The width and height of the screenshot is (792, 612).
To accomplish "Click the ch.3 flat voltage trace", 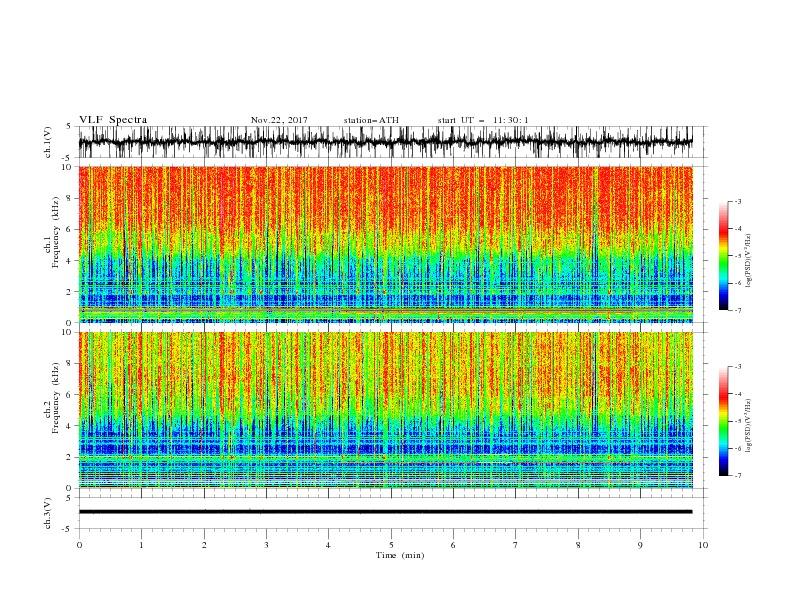I will pos(385,512).
